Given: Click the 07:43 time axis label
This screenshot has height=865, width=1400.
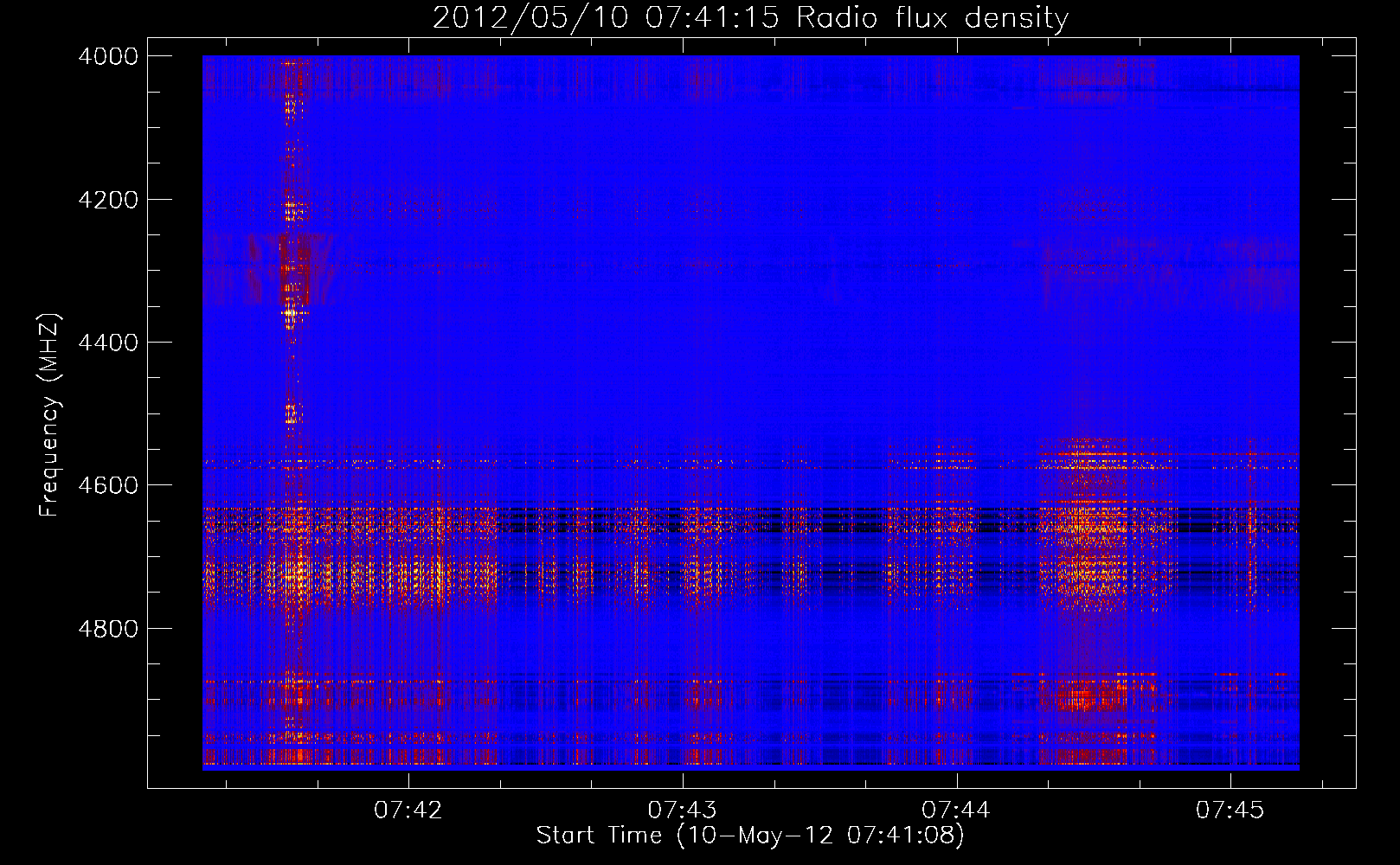Looking at the screenshot, I should coord(683,811).
